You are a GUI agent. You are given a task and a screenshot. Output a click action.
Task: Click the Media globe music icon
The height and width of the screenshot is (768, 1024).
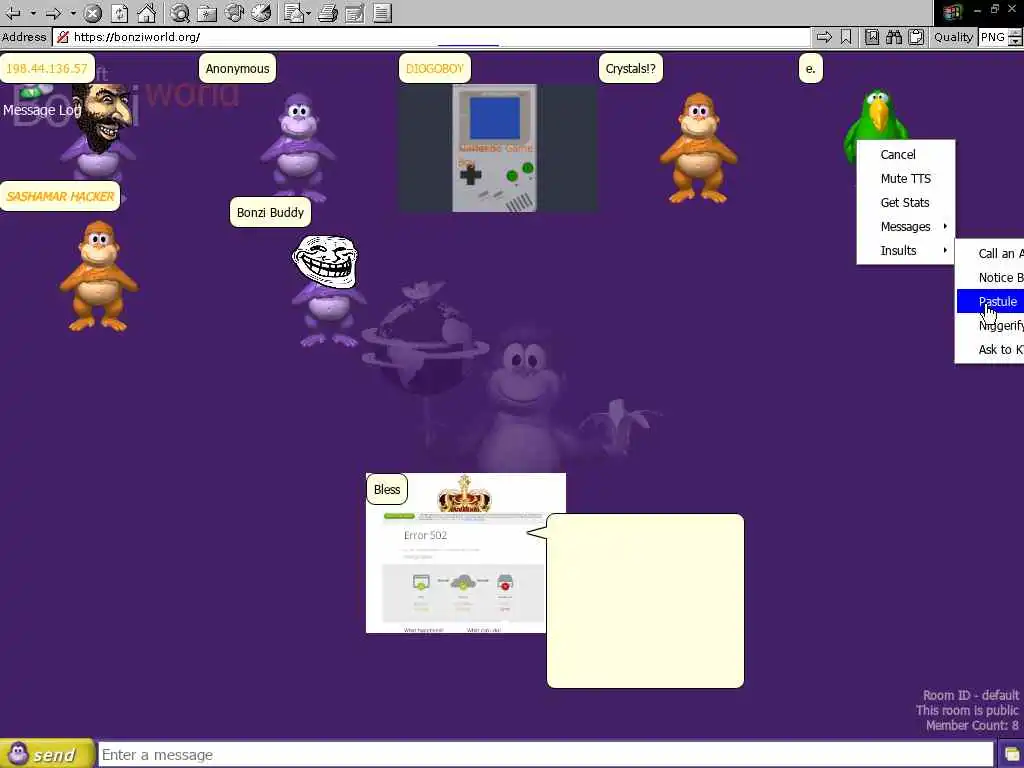click(234, 12)
